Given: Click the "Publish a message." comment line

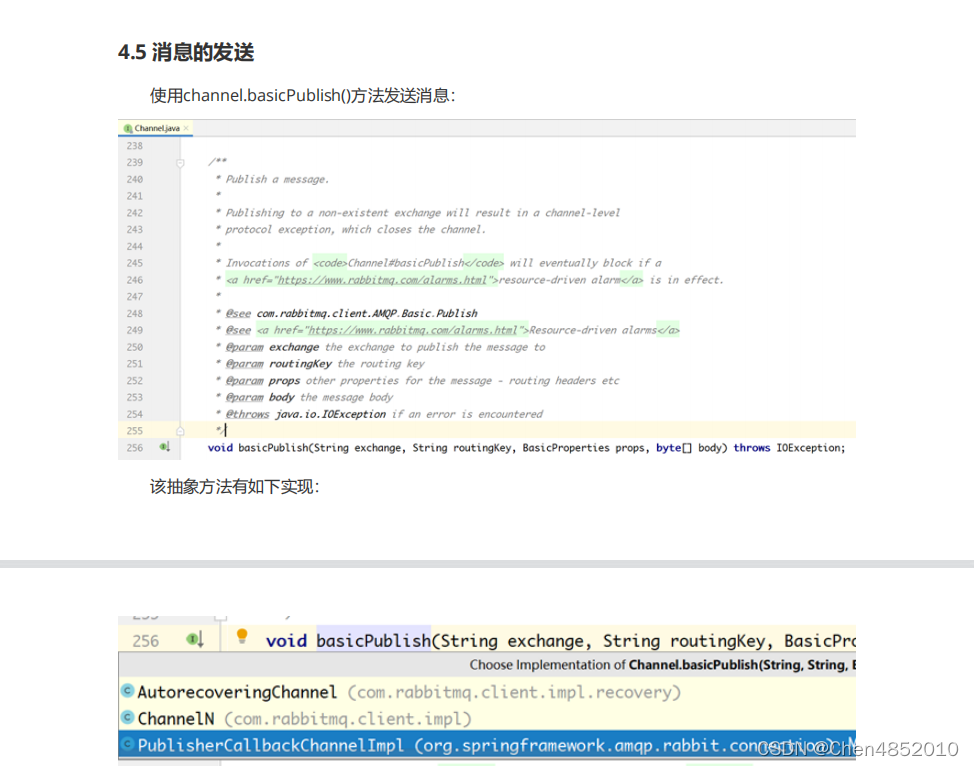Looking at the screenshot, I should click(x=277, y=180).
